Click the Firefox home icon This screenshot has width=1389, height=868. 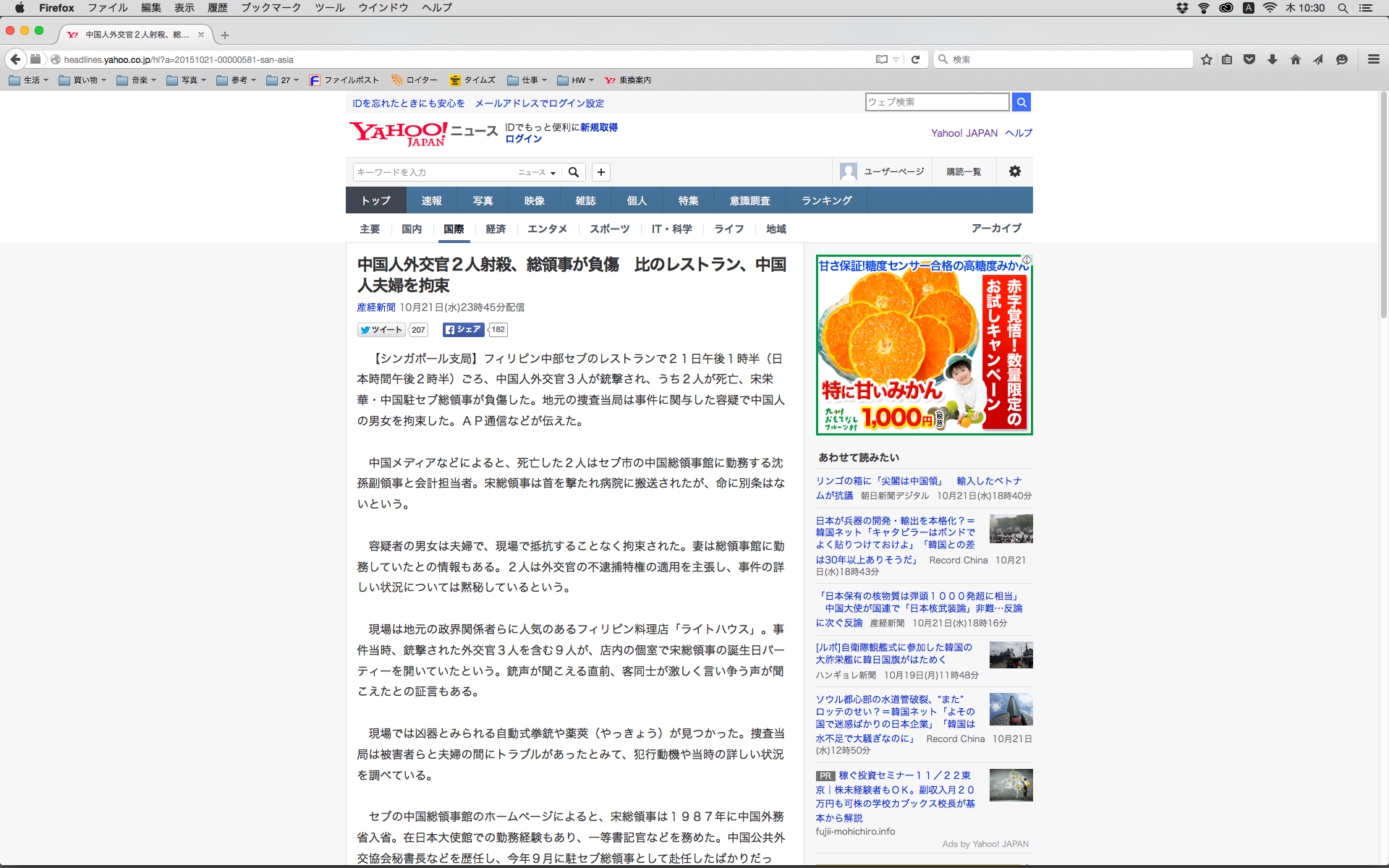pyautogui.click(x=1296, y=59)
